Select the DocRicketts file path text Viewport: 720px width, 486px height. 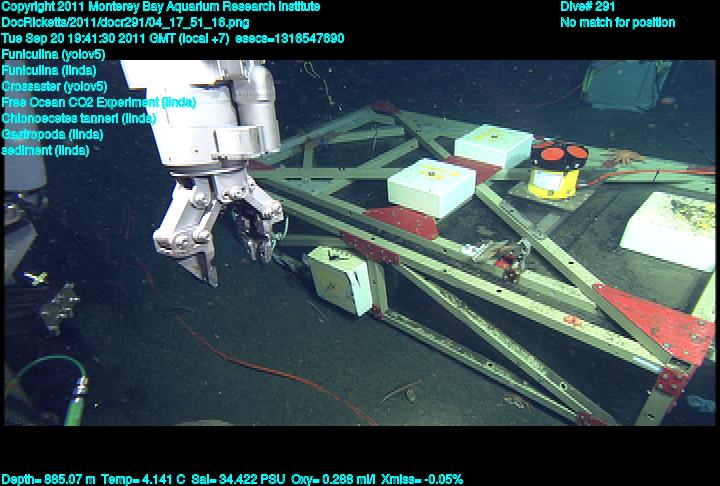pyautogui.click(x=125, y=23)
